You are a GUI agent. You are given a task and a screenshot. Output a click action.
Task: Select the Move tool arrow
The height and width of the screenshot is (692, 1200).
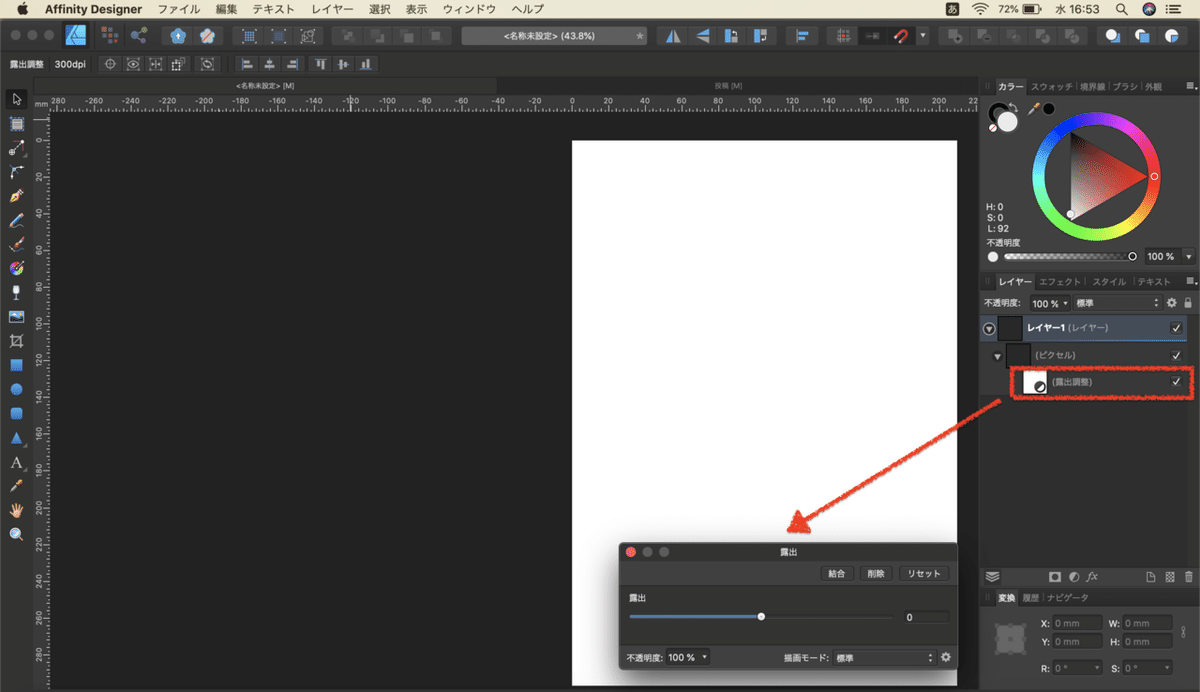tap(16, 99)
